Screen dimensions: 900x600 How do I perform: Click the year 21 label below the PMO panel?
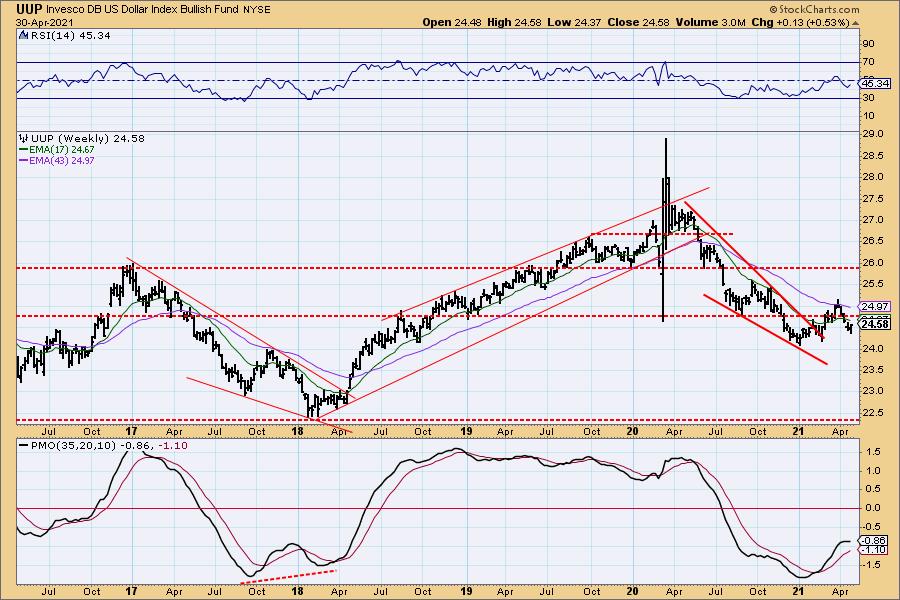798,591
